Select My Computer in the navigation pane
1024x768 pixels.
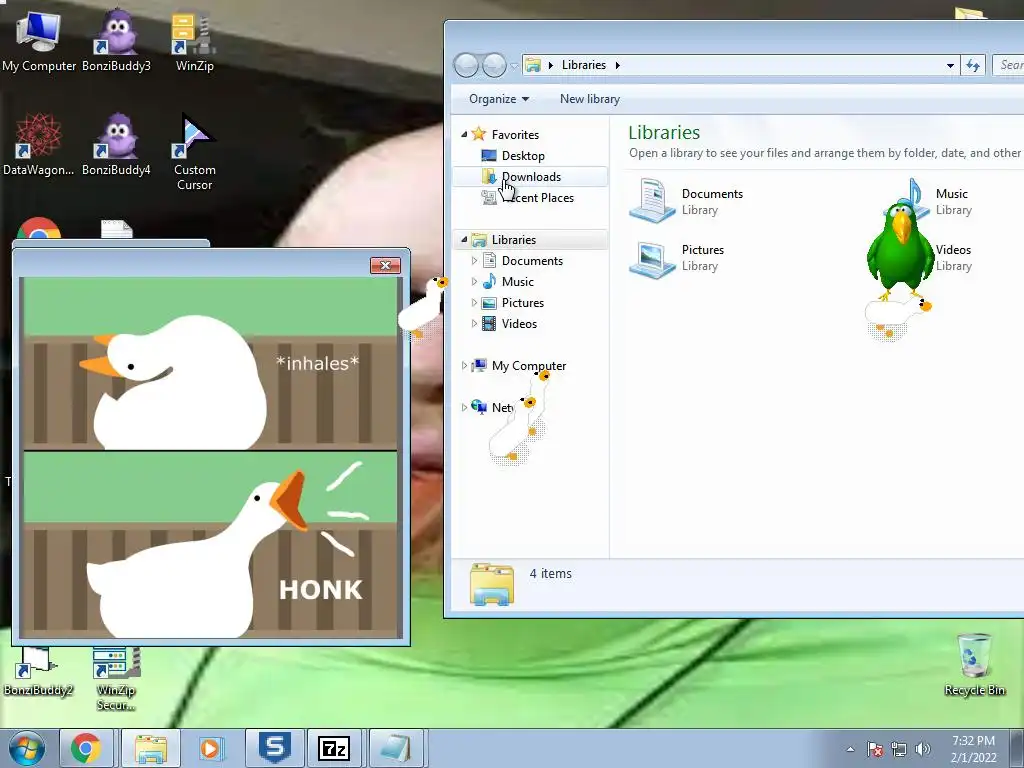(528, 366)
